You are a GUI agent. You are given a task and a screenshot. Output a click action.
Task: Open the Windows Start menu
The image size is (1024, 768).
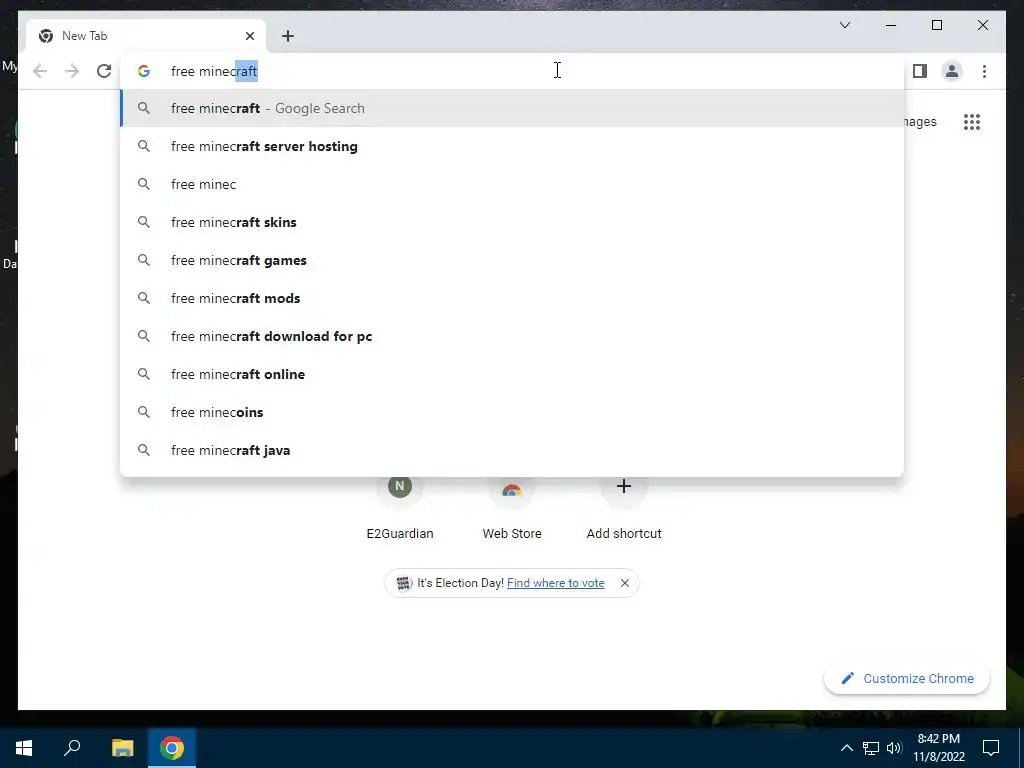coord(24,748)
